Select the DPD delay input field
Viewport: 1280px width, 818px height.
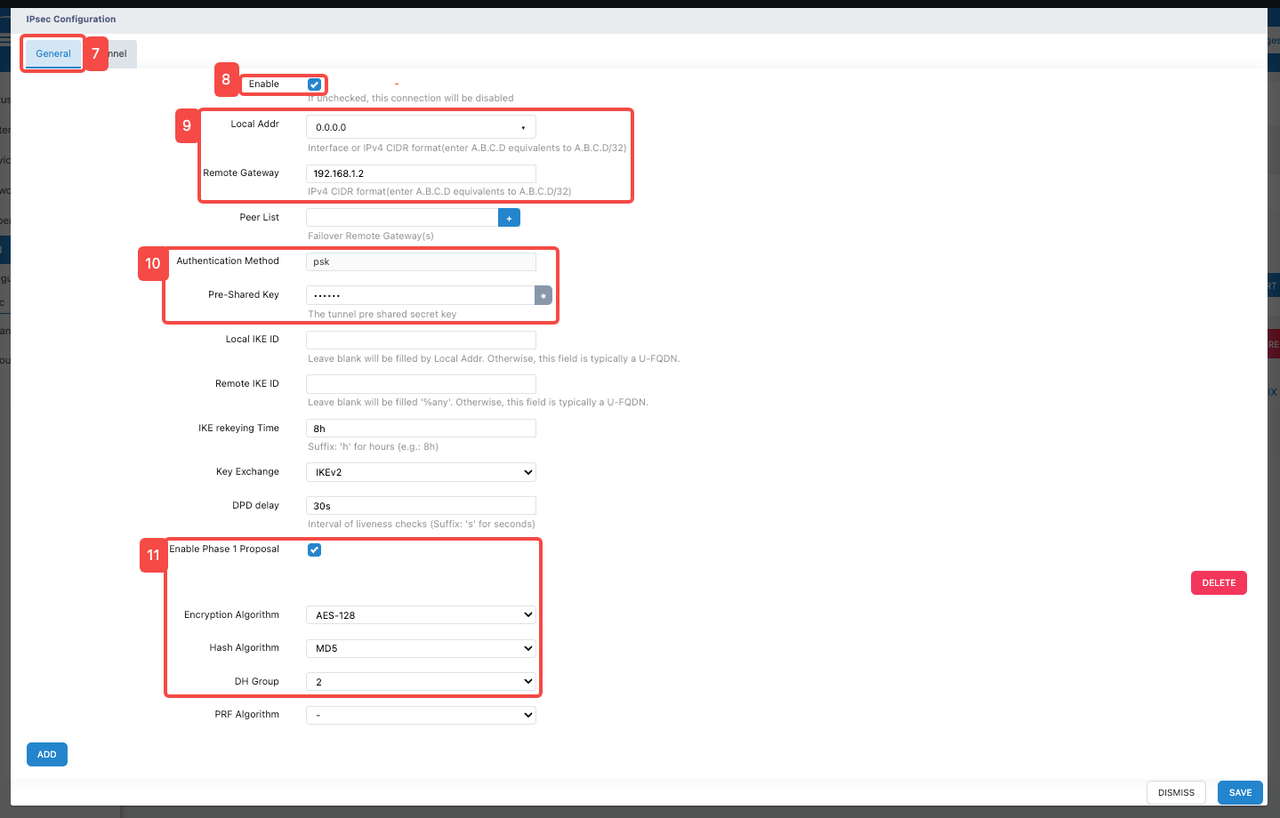click(x=420, y=506)
